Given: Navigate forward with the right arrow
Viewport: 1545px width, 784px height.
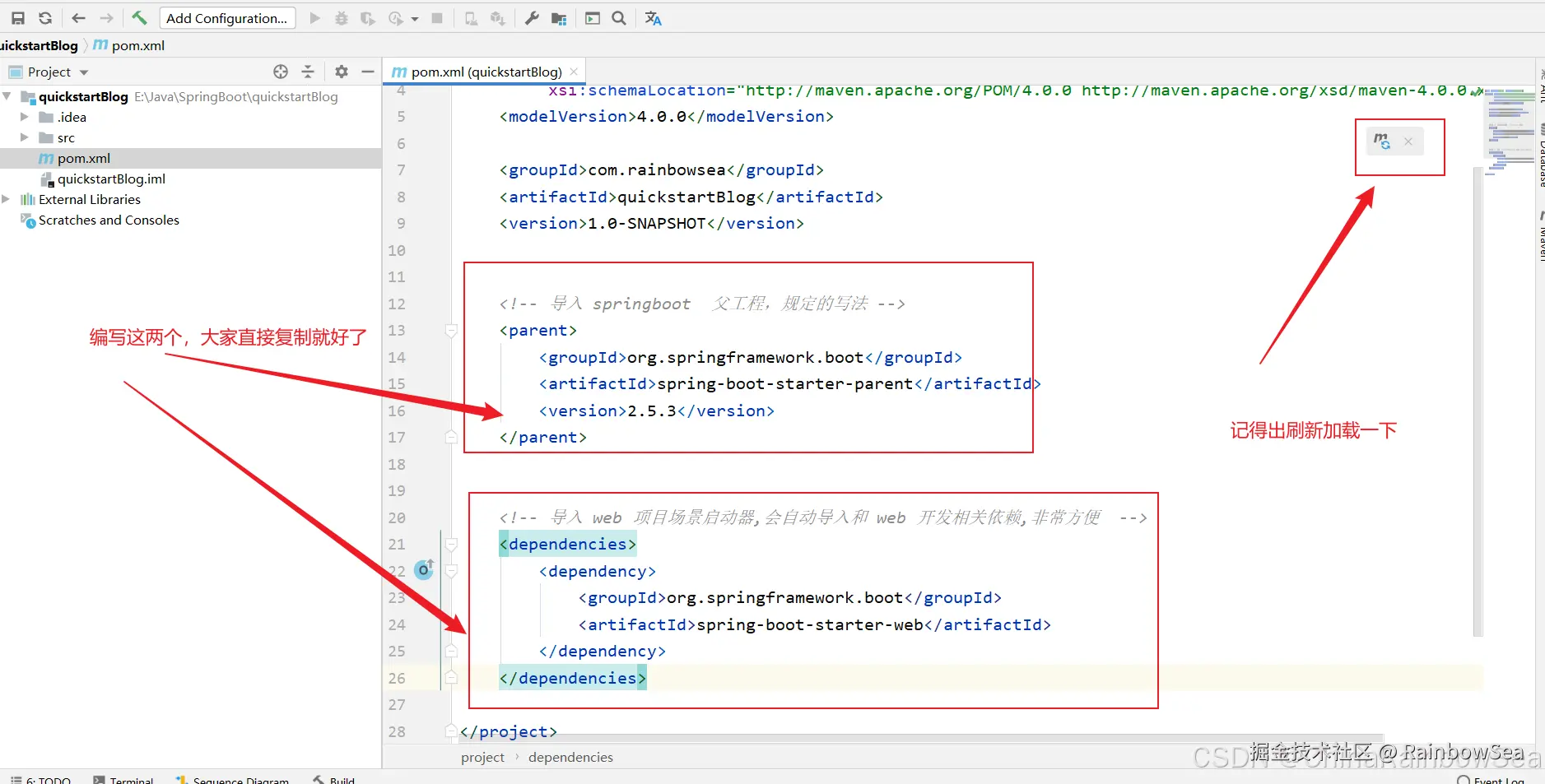Looking at the screenshot, I should (106, 18).
